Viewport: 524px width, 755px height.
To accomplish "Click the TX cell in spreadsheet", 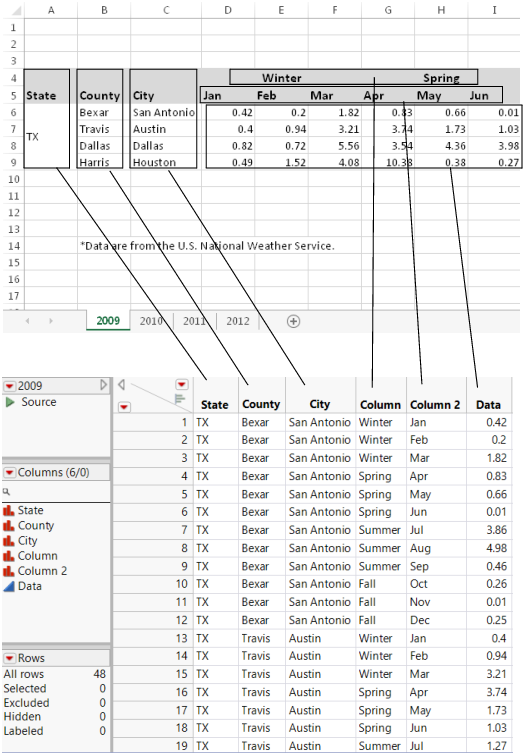I will point(32,137).
